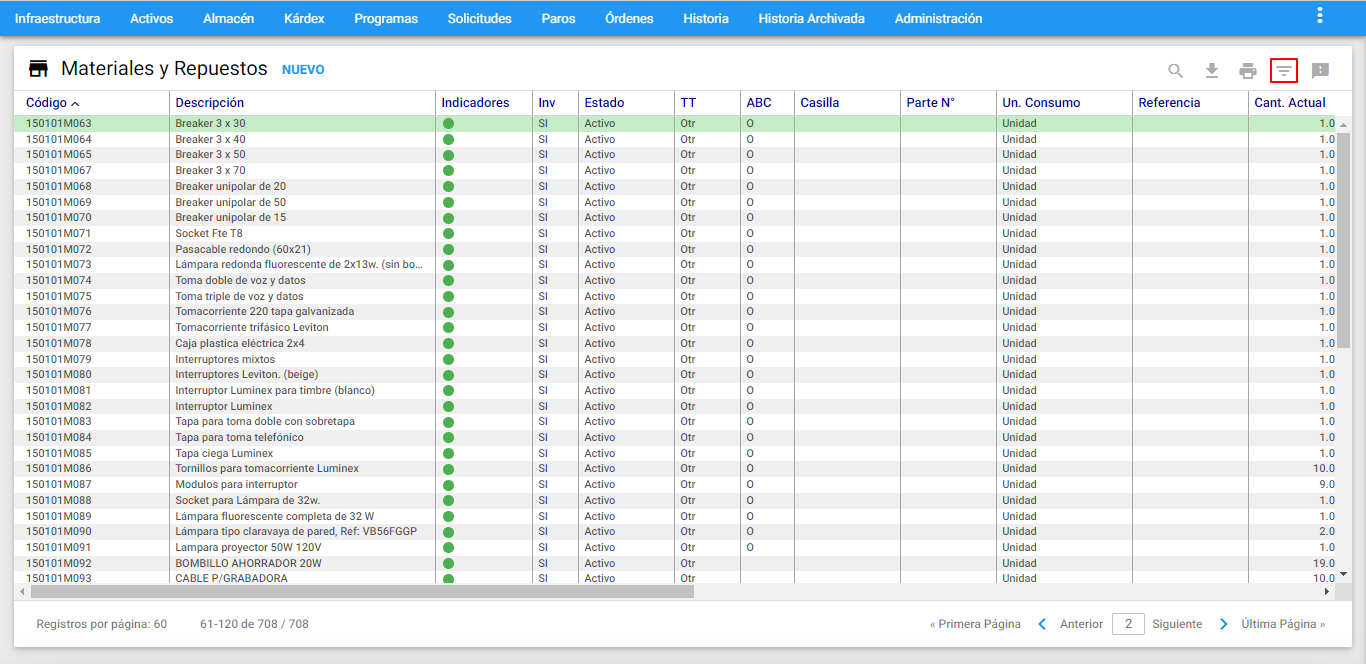
Task: Select Toma doble de voz y datos
Action: click(x=241, y=281)
